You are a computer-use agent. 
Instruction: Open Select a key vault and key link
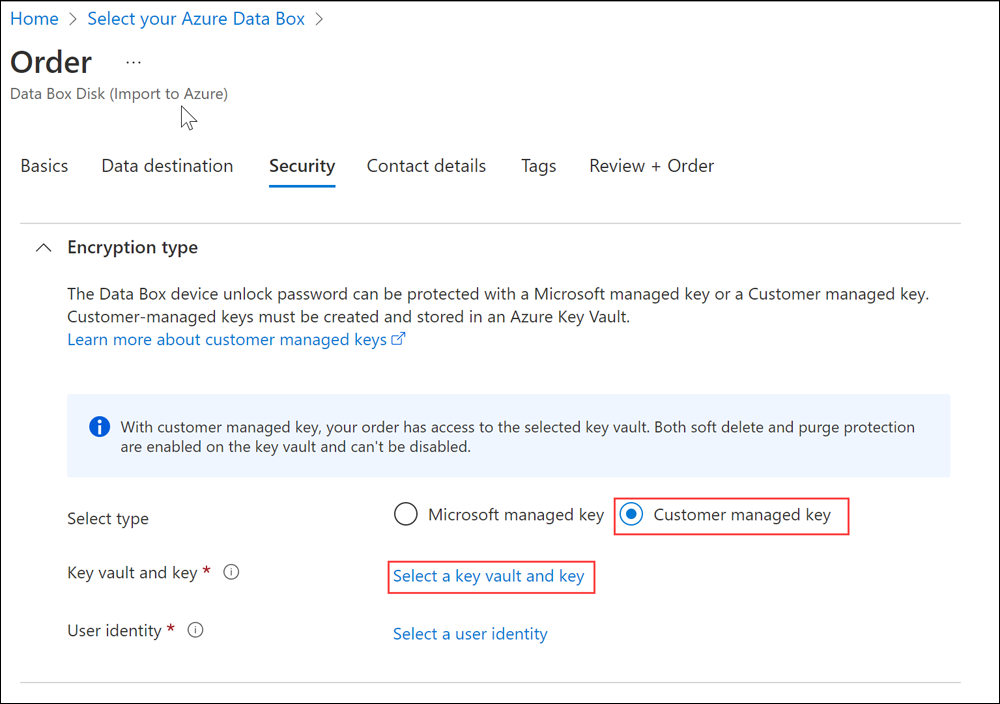click(x=488, y=576)
